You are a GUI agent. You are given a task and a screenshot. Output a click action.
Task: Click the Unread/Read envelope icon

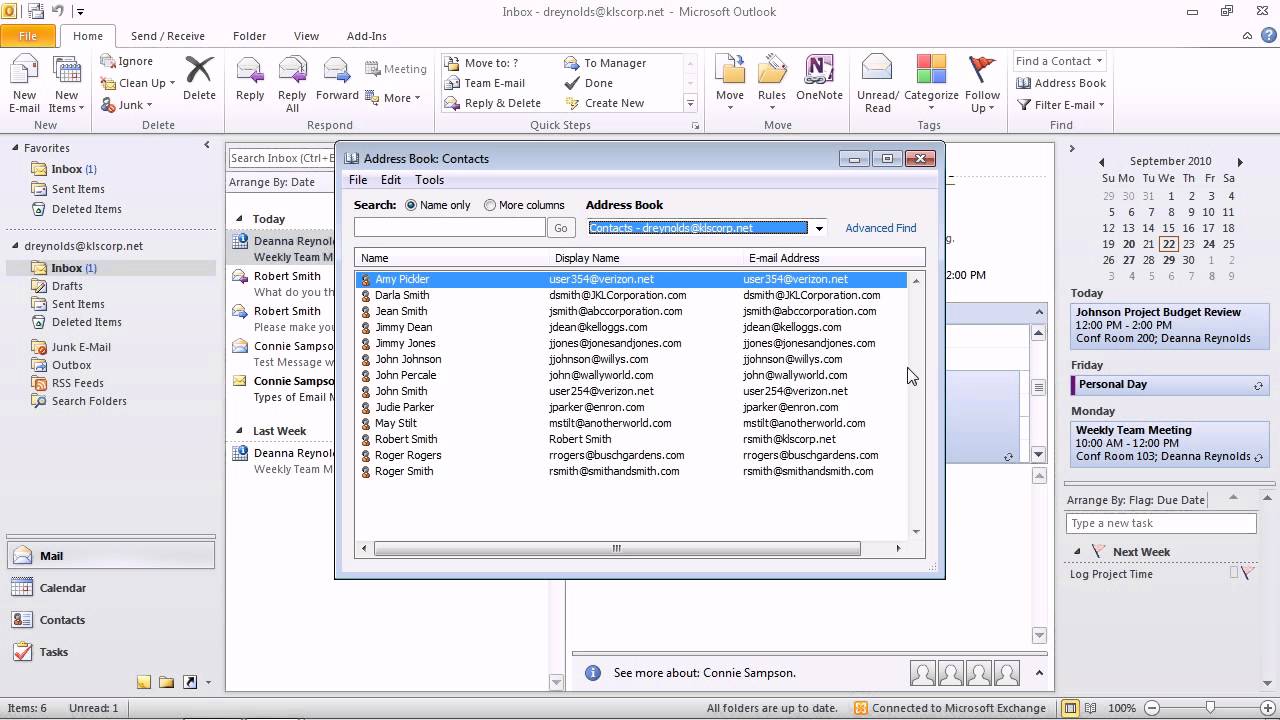coord(877,68)
